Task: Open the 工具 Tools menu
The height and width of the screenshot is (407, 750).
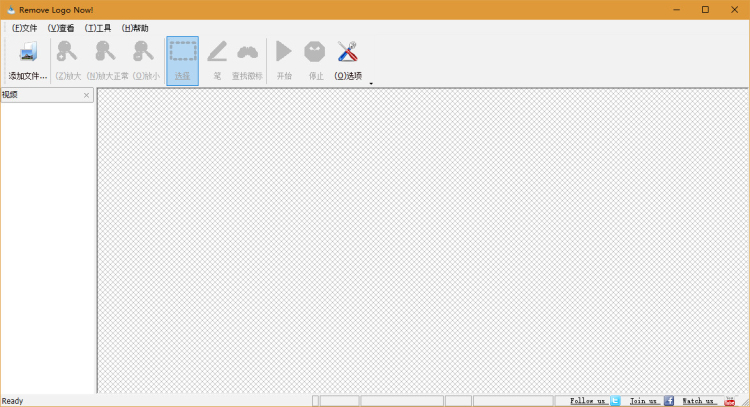Action: pyautogui.click(x=98, y=28)
